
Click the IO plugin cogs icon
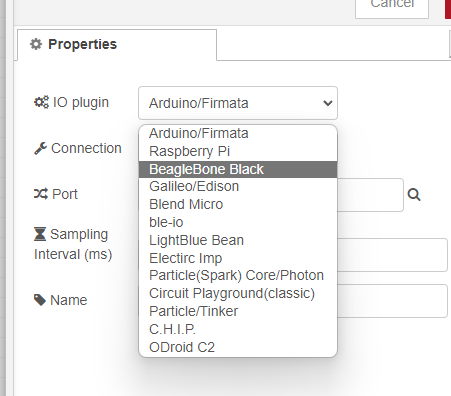click(x=41, y=102)
